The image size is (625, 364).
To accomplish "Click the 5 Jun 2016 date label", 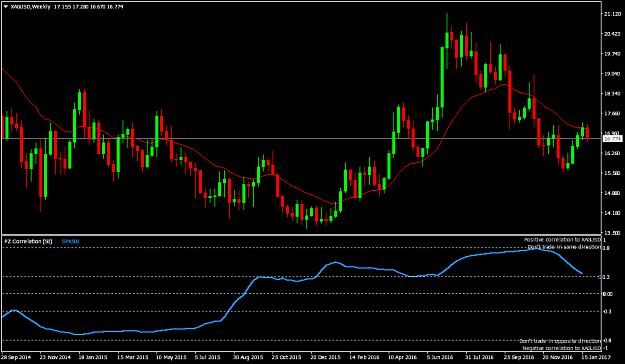I will click(x=440, y=356).
